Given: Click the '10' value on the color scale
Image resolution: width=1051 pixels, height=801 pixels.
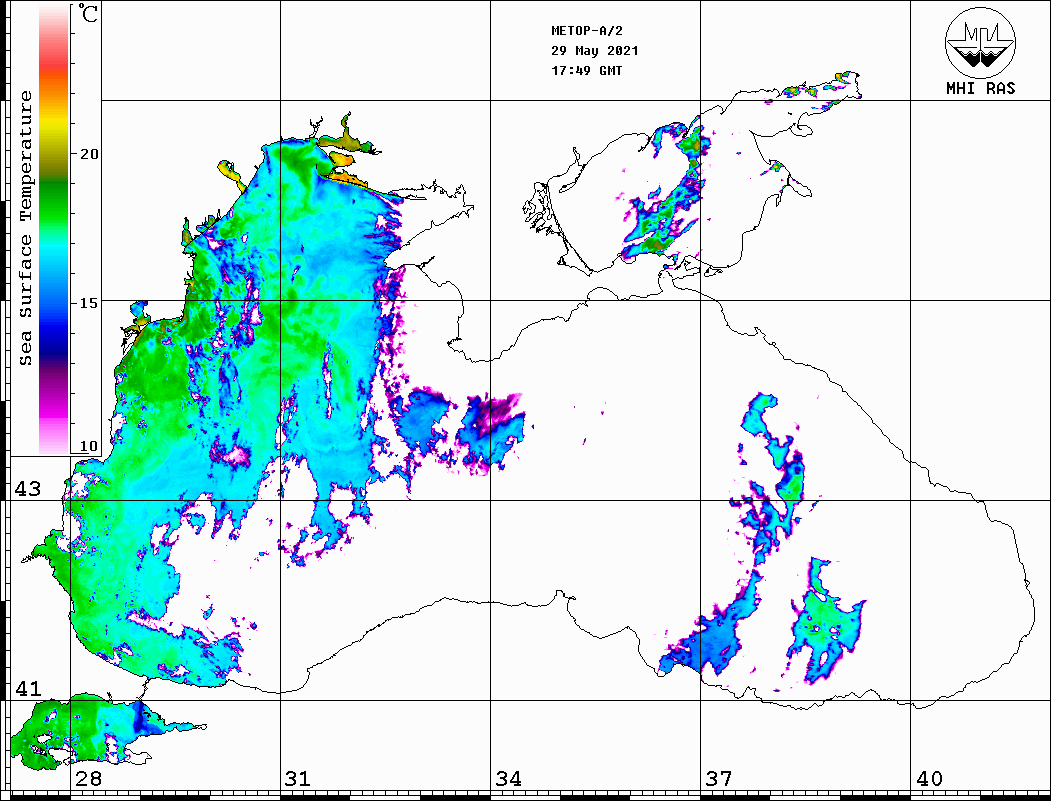Looking at the screenshot, I should coord(89,446).
